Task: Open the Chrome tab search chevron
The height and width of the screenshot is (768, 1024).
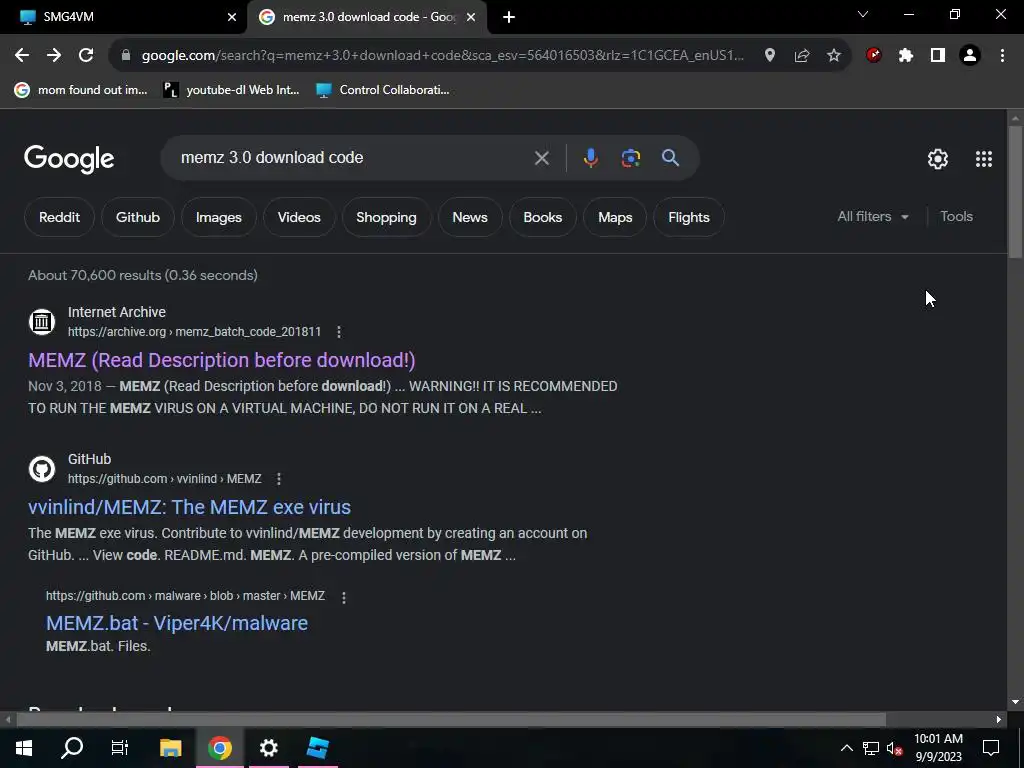Action: point(863,14)
